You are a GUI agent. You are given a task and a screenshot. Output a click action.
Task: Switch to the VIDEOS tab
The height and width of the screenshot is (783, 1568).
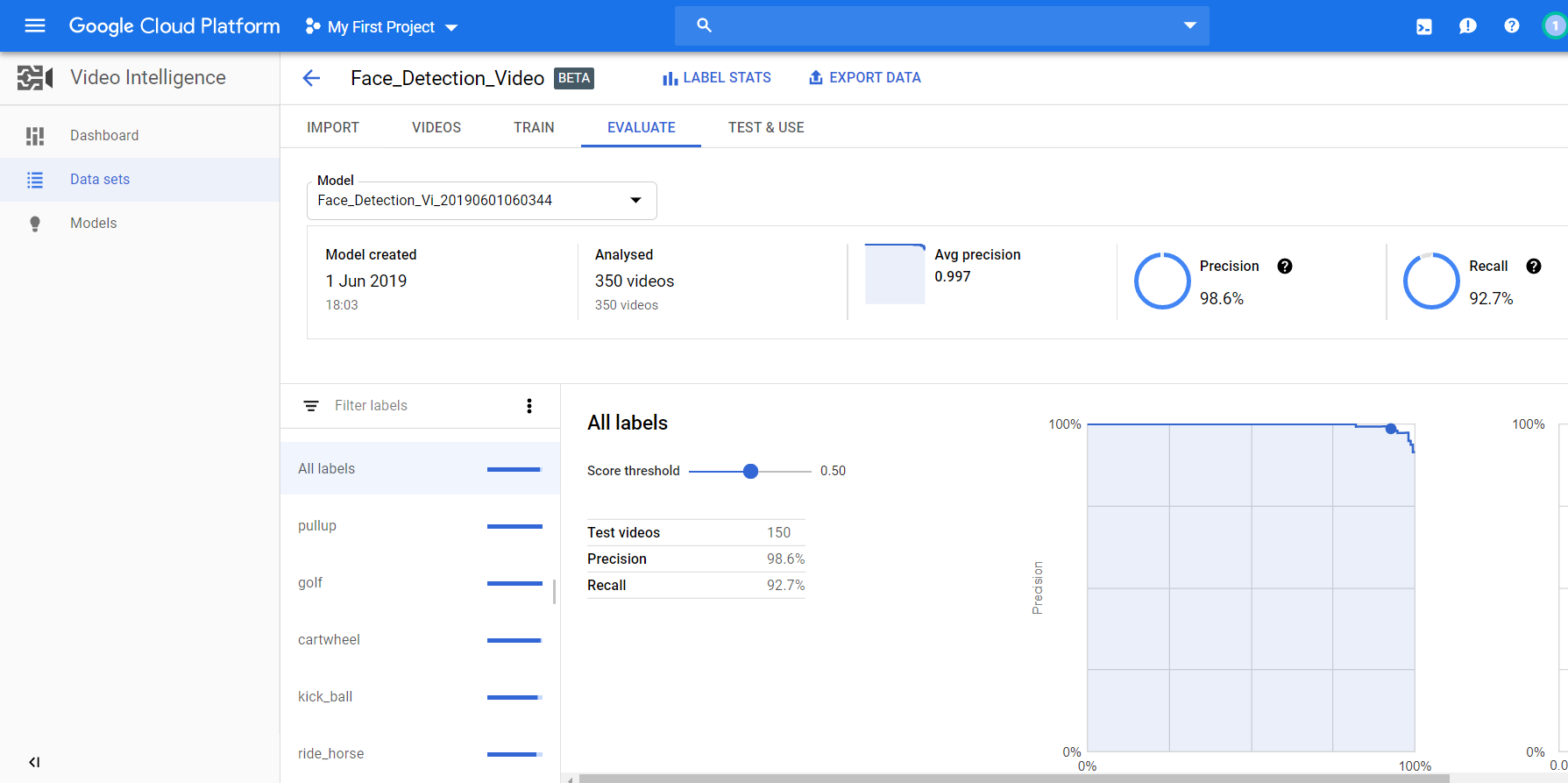tap(436, 127)
